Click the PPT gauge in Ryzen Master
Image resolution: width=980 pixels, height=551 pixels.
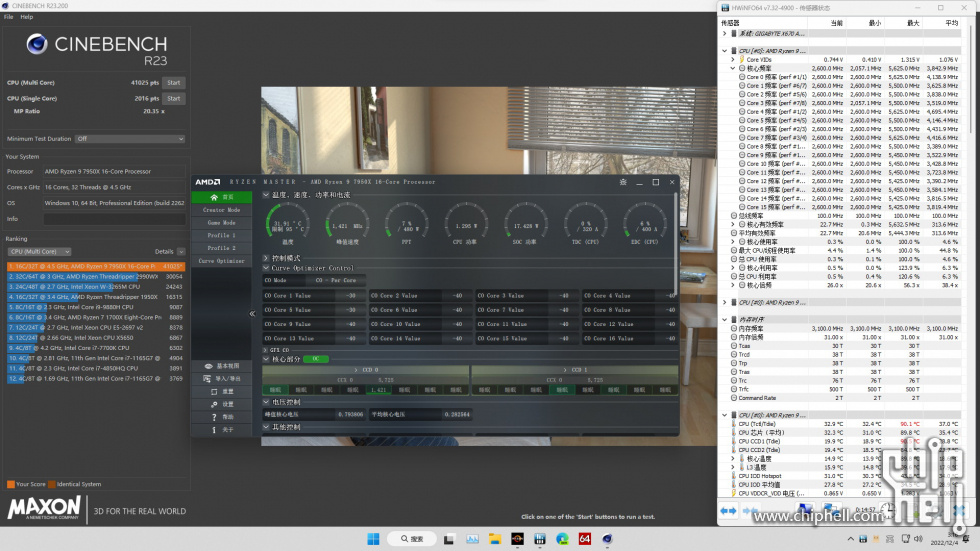point(406,224)
